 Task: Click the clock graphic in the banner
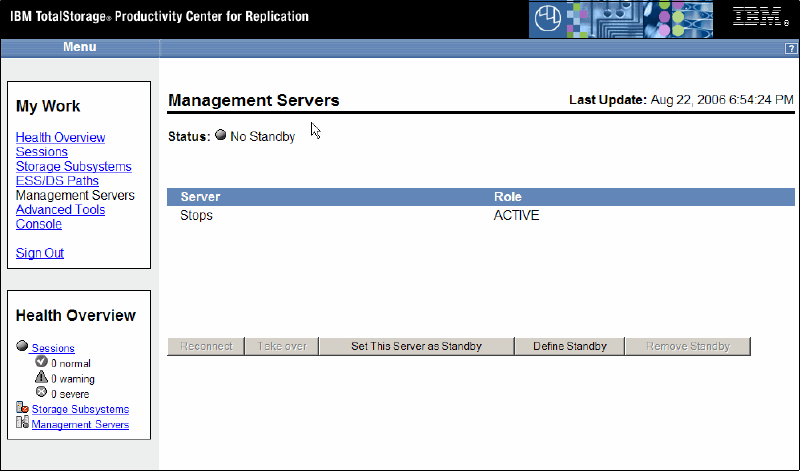click(x=547, y=19)
